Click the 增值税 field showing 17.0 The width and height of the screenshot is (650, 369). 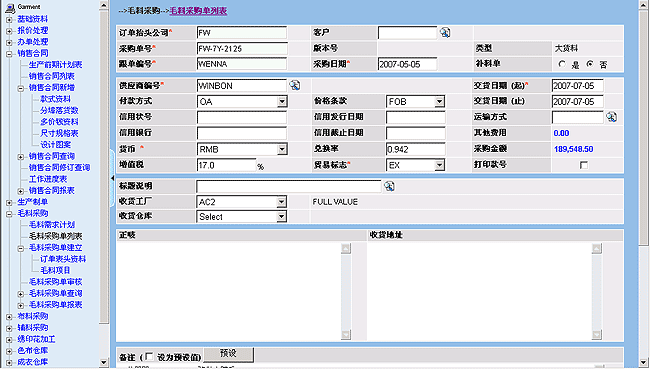point(226,165)
